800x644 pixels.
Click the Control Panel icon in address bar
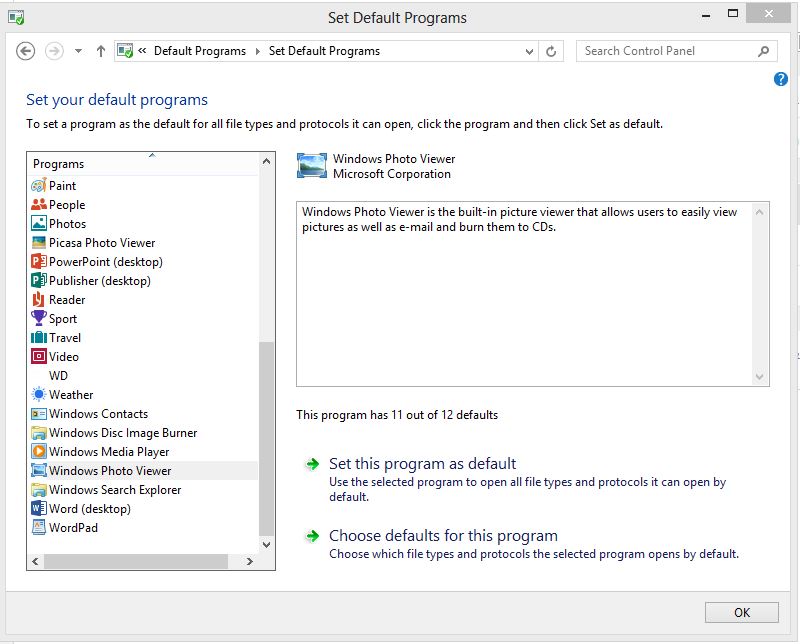(125, 51)
